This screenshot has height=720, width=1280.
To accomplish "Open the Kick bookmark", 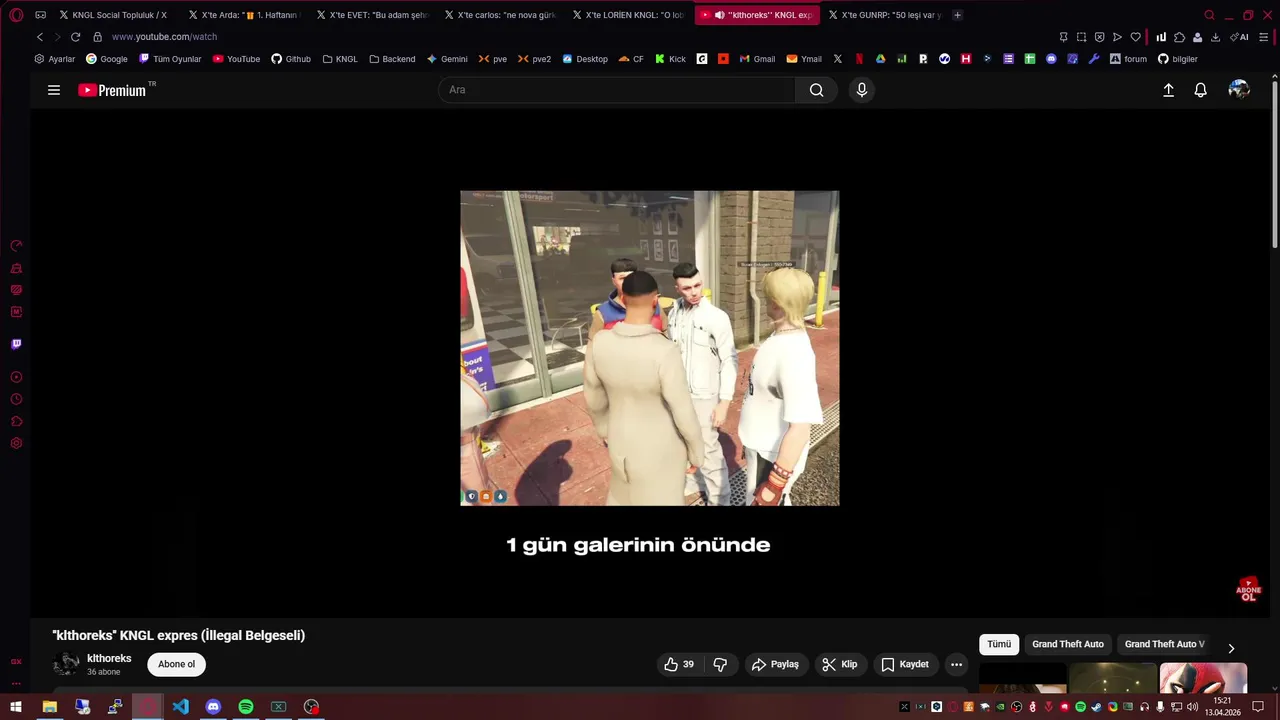I will [x=670, y=59].
